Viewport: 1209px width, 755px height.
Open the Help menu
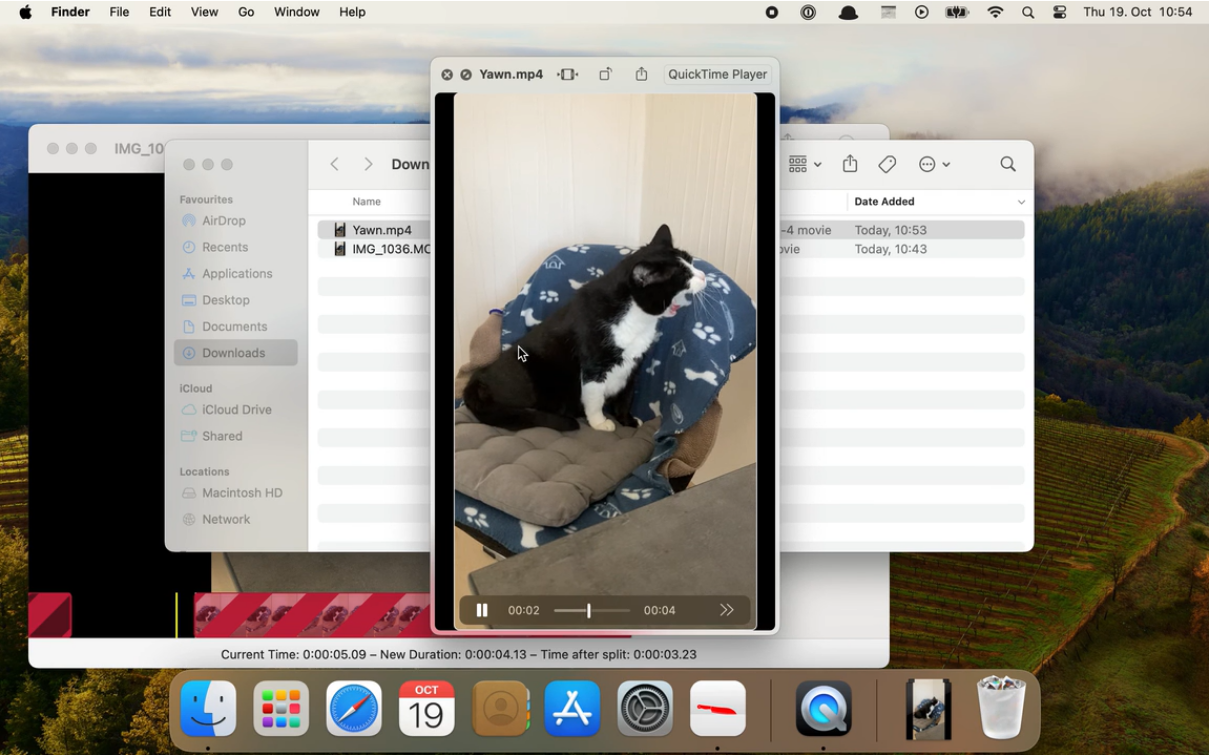coord(352,12)
